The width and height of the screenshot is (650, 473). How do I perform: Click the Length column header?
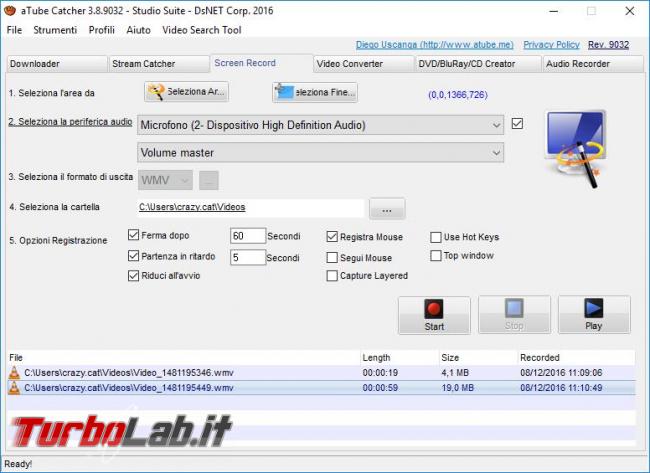(x=400, y=357)
